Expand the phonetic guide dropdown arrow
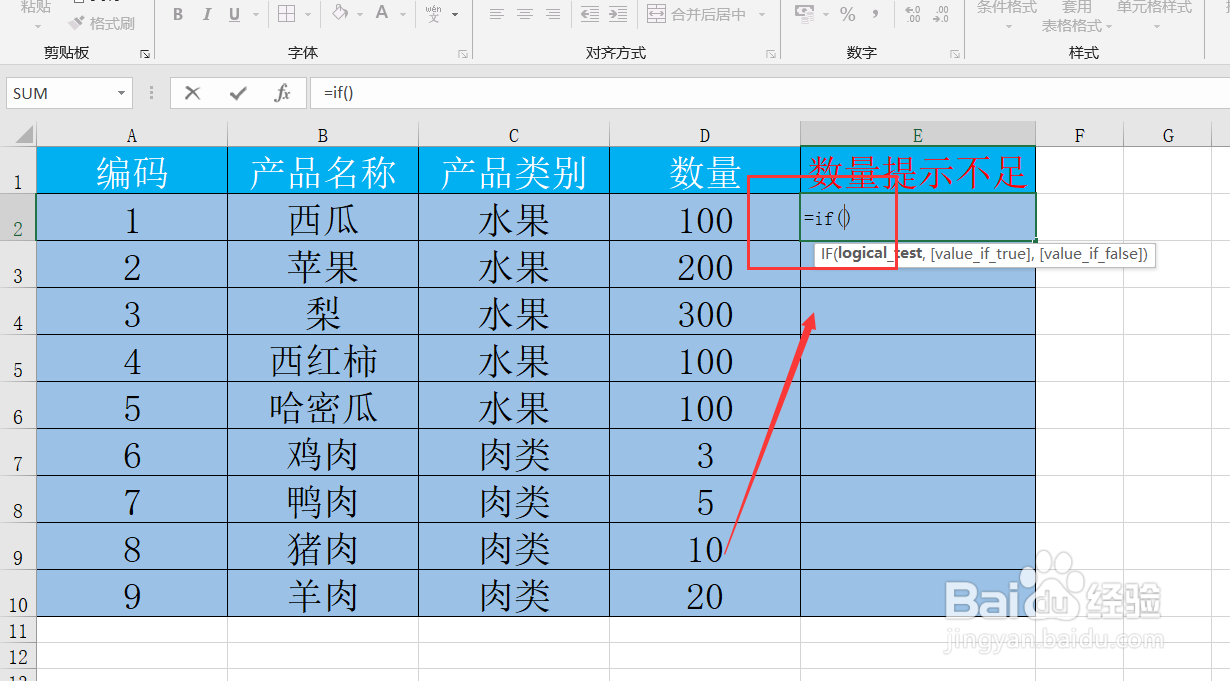Screen dimensions: 1230x681 click(455, 14)
